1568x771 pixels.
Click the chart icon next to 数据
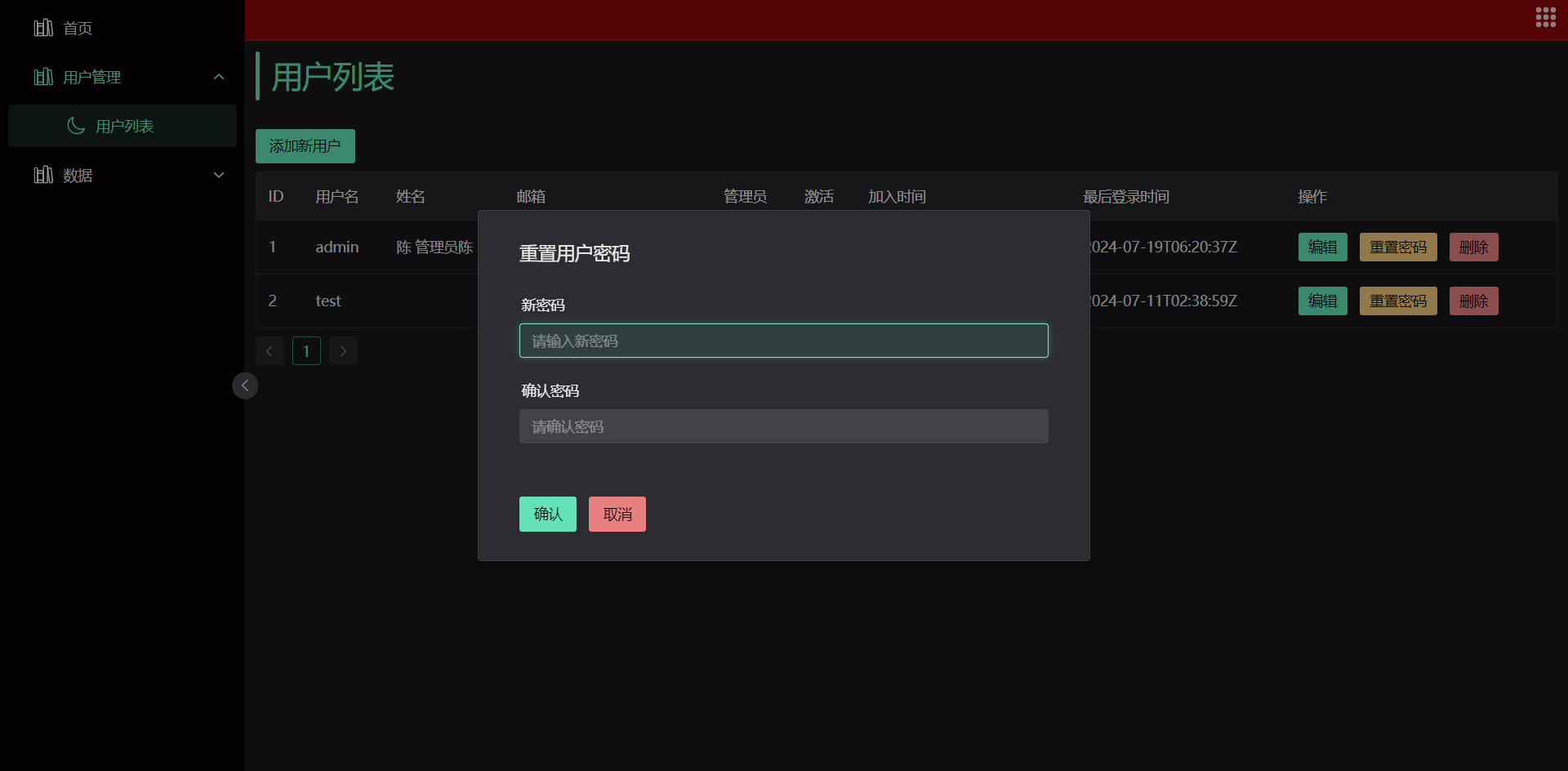tap(43, 175)
